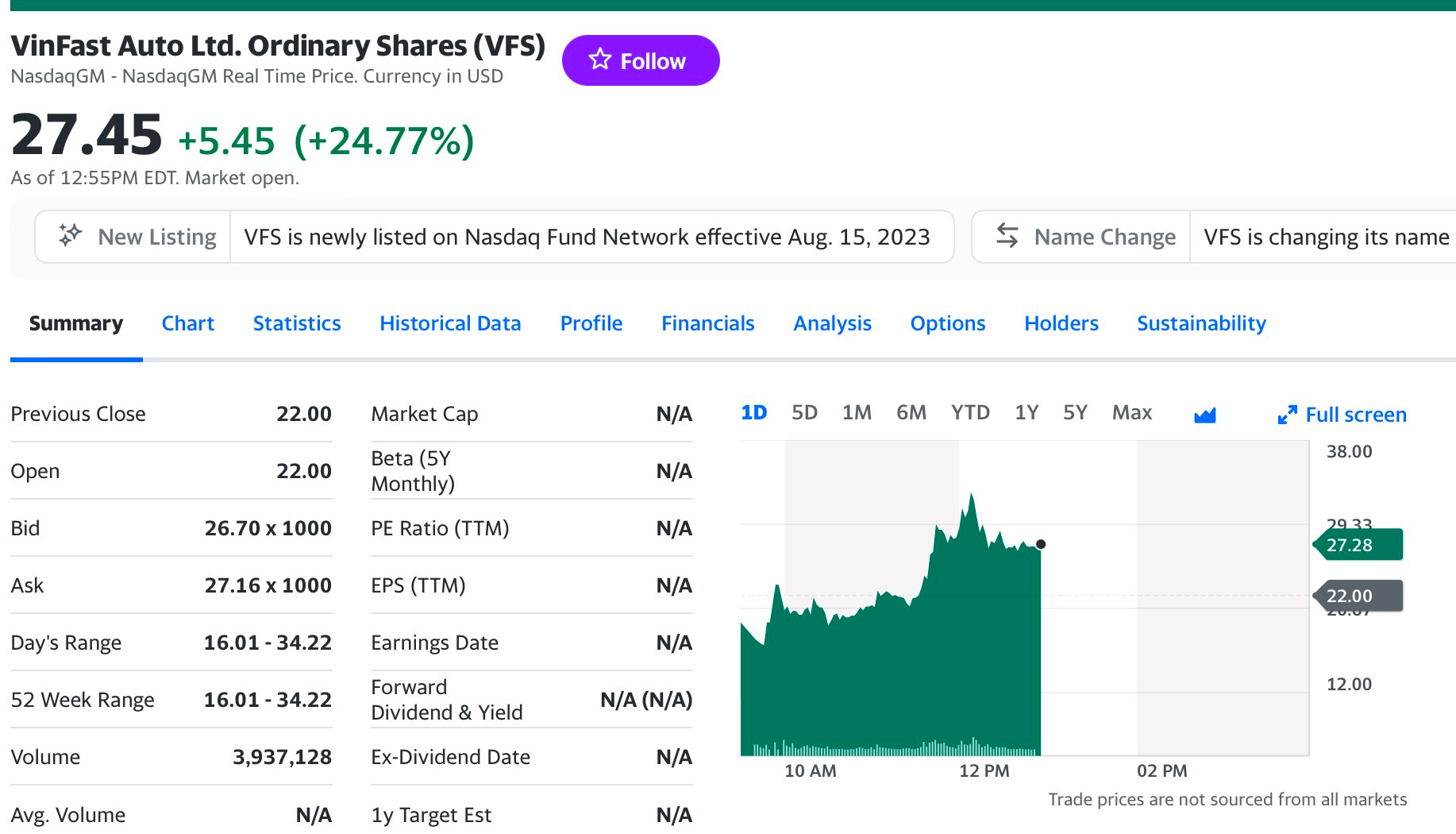Click the (+24.77%) percent change

point(384,141)
